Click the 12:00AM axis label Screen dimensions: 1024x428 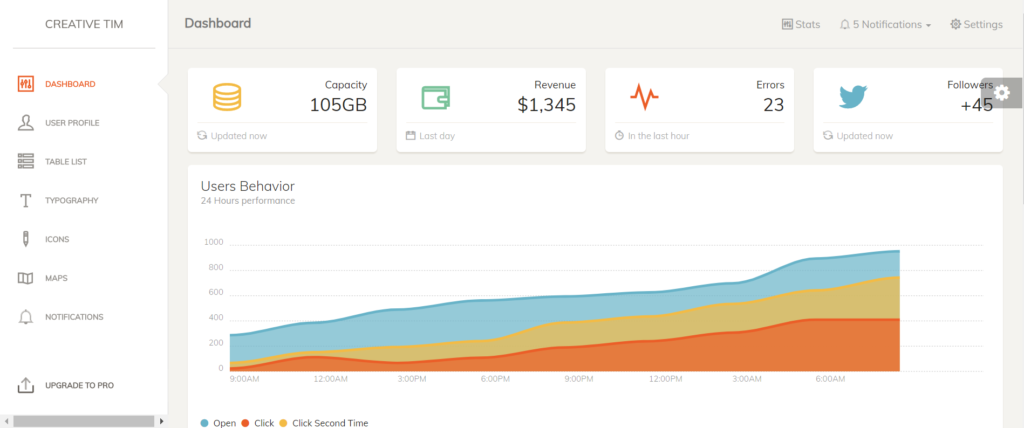click(330, 379)
